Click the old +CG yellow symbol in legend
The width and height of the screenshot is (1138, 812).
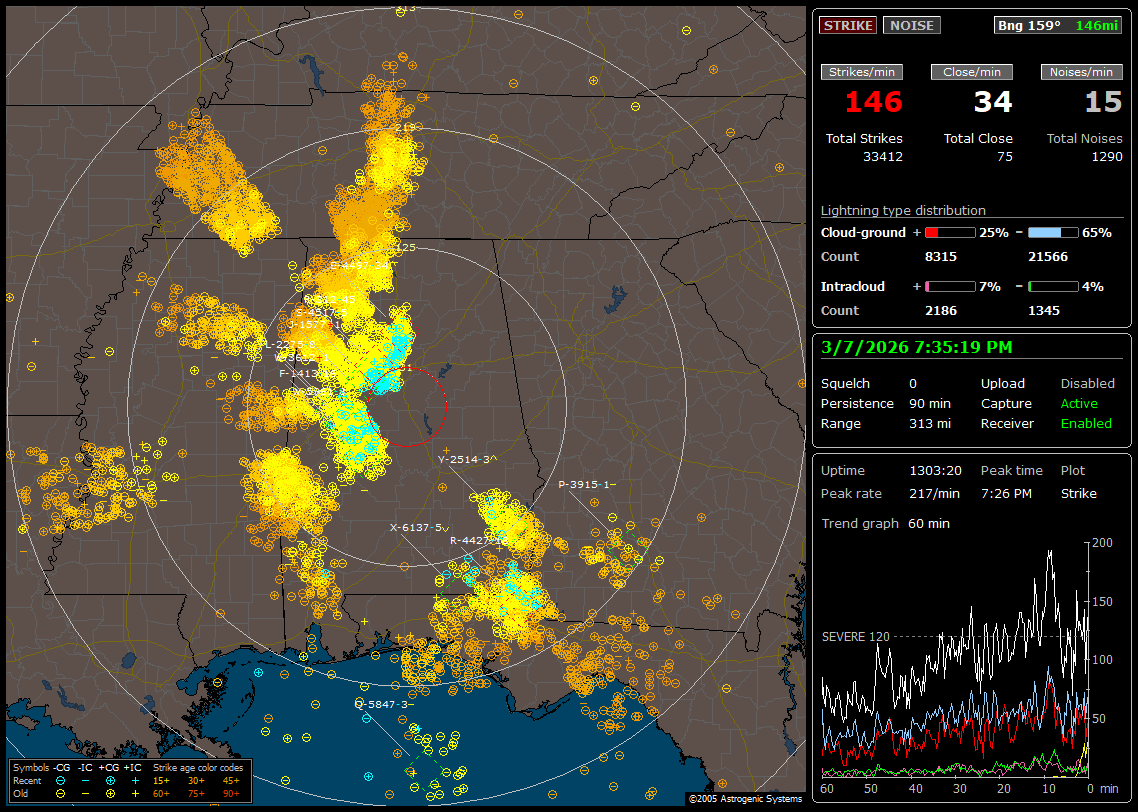click(109, 793)
